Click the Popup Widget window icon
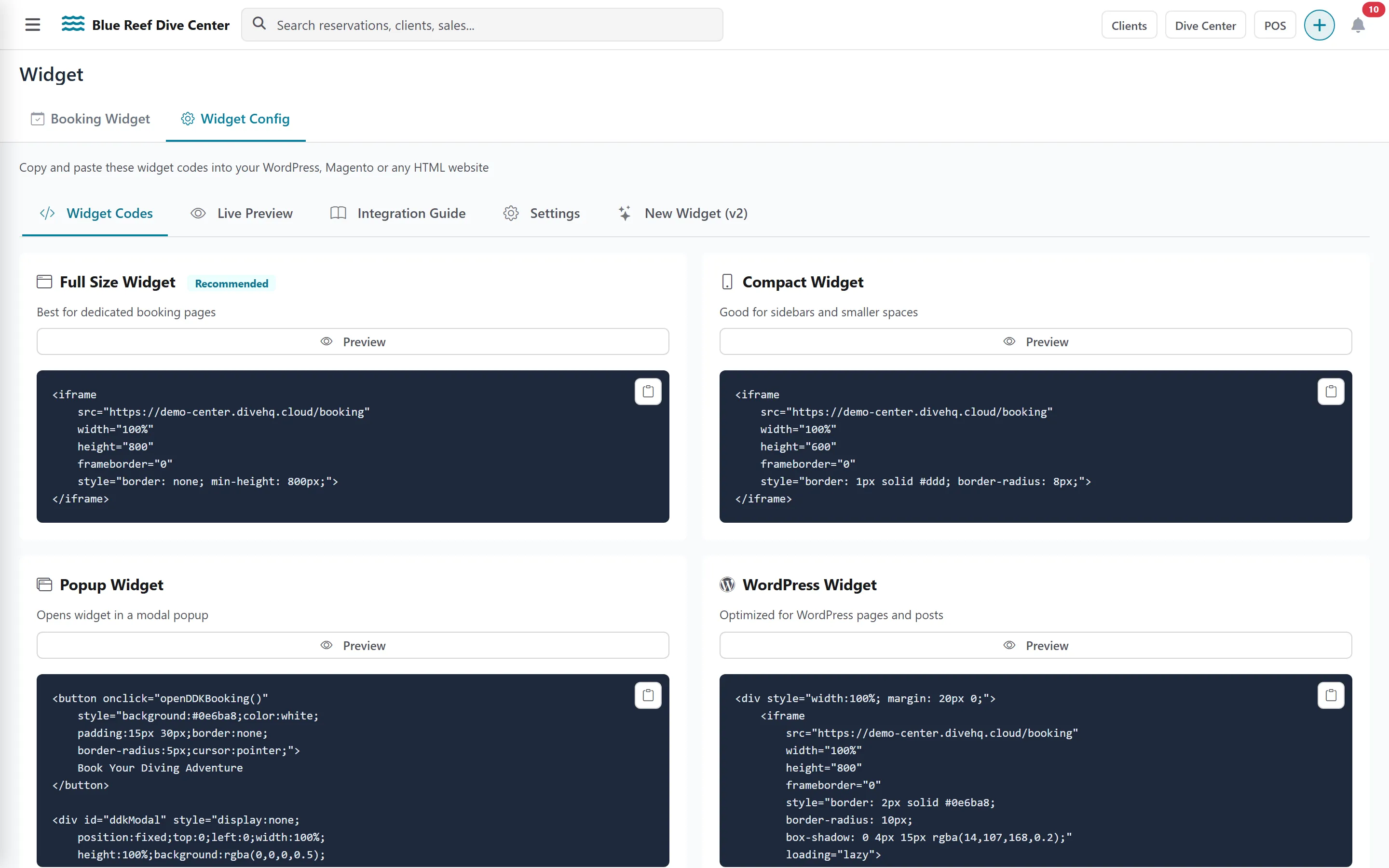 tap(44, 584)
